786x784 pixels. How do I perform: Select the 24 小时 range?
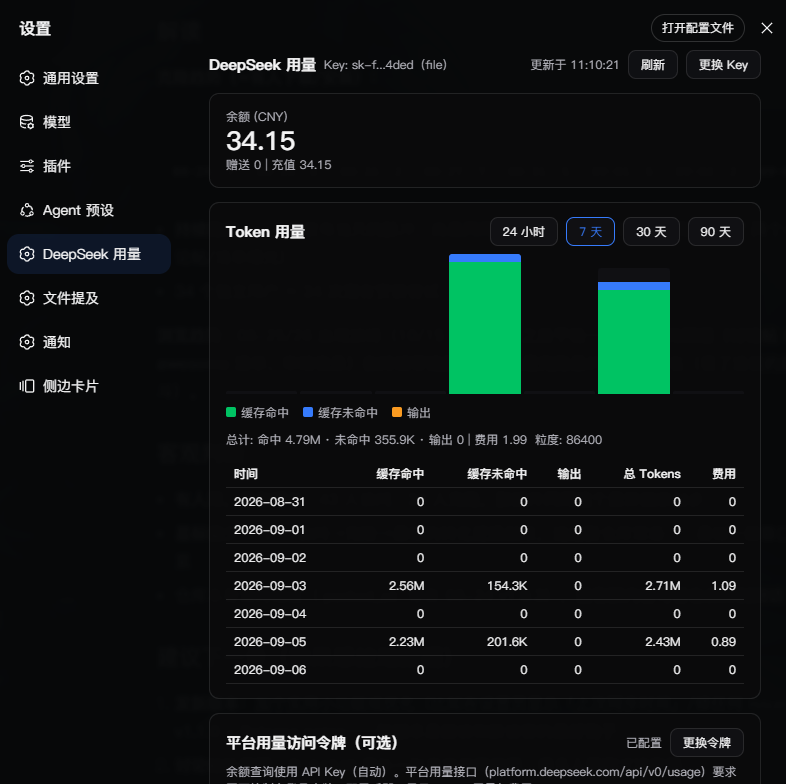coord(523,232)
